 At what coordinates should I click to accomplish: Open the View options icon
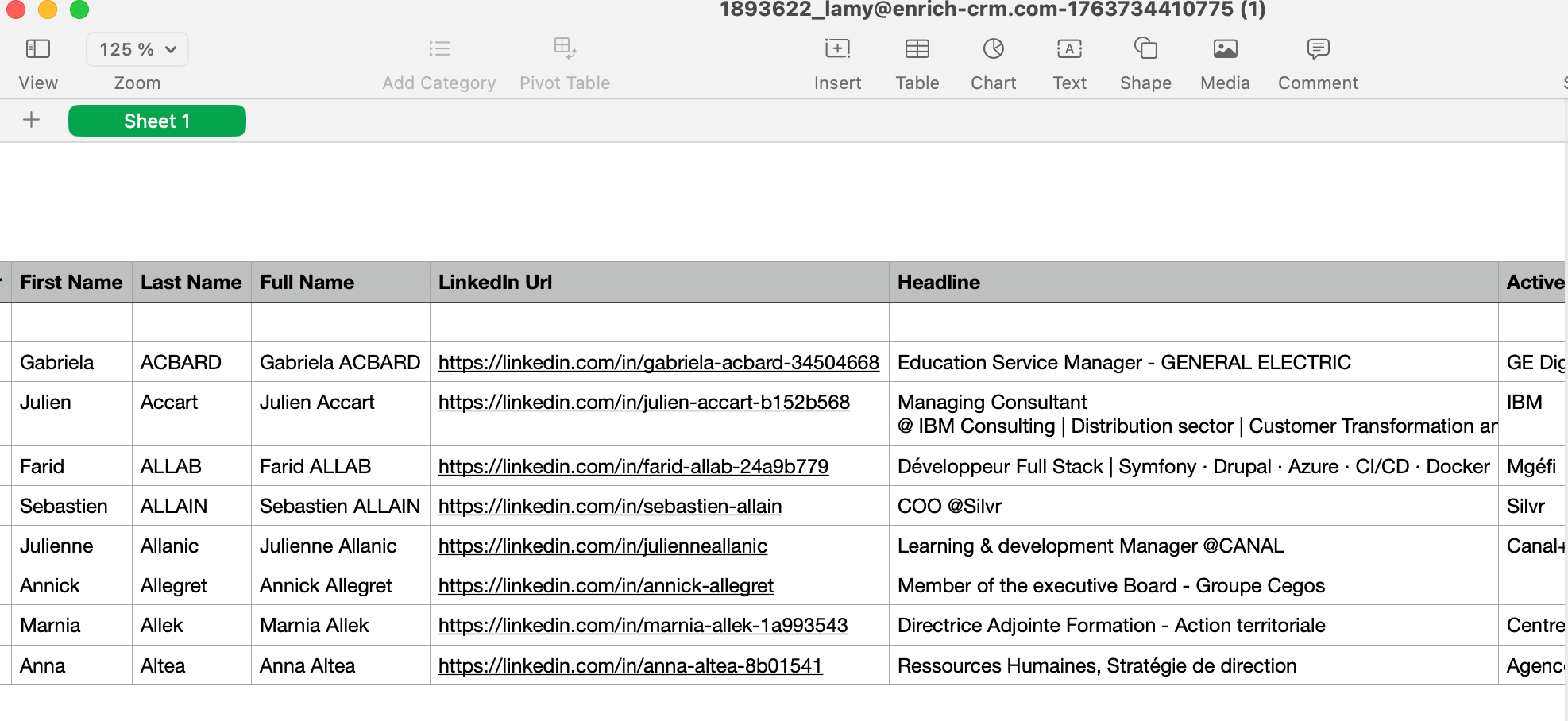[37, 48]
